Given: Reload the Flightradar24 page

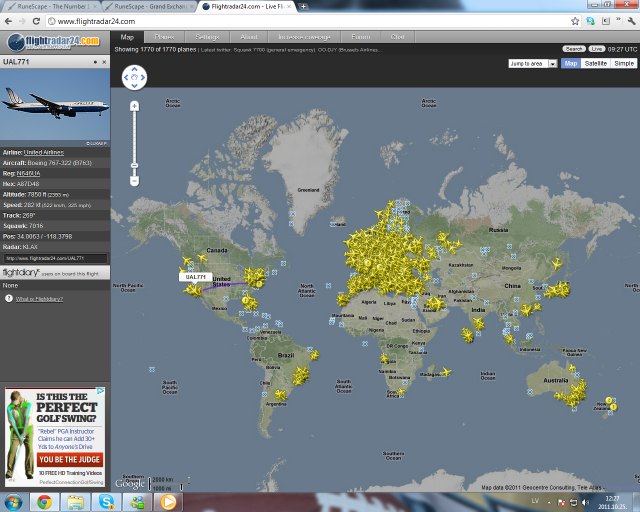Looking at the screenshot, I should point(36,21).
